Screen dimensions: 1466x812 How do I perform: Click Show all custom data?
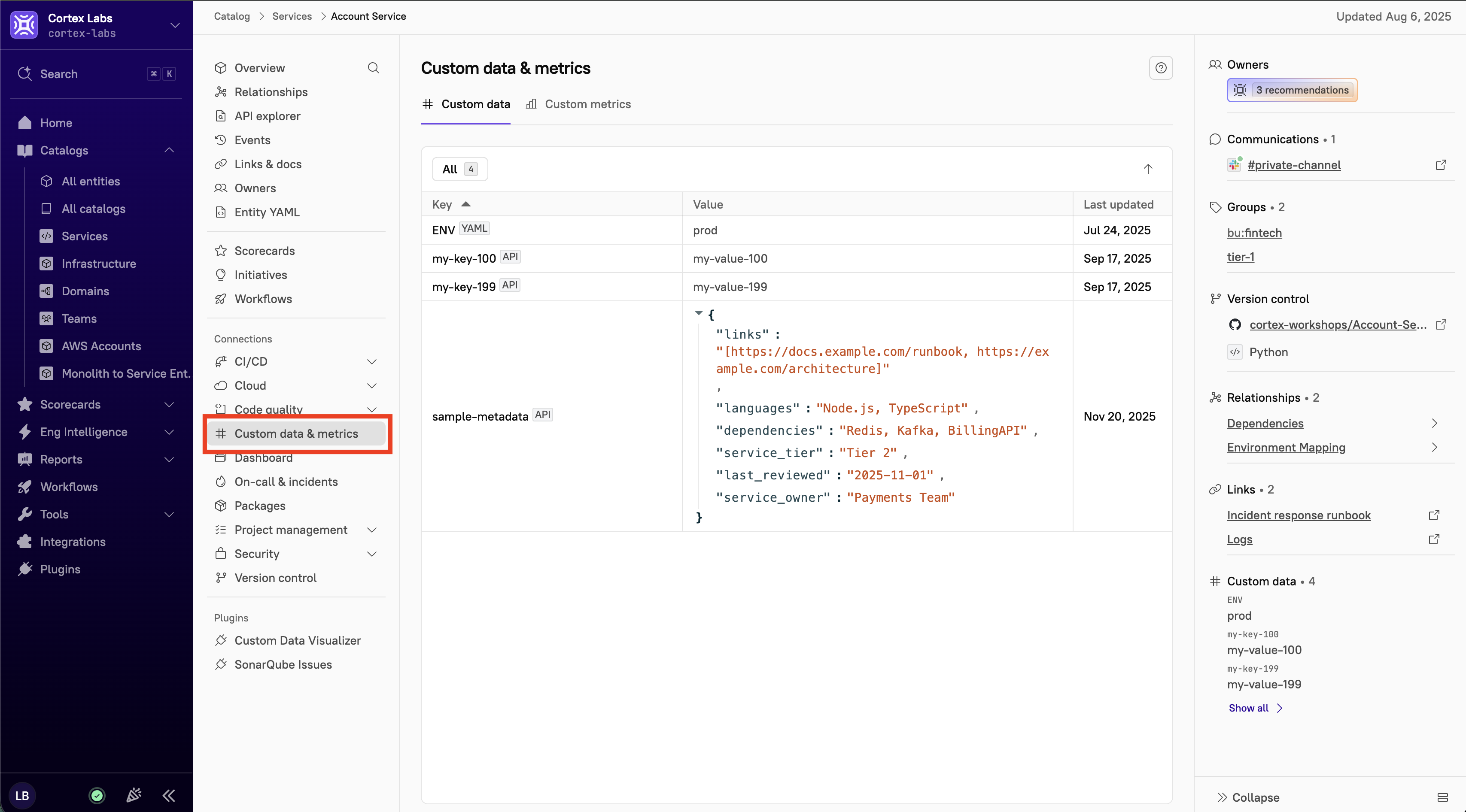1256,708
